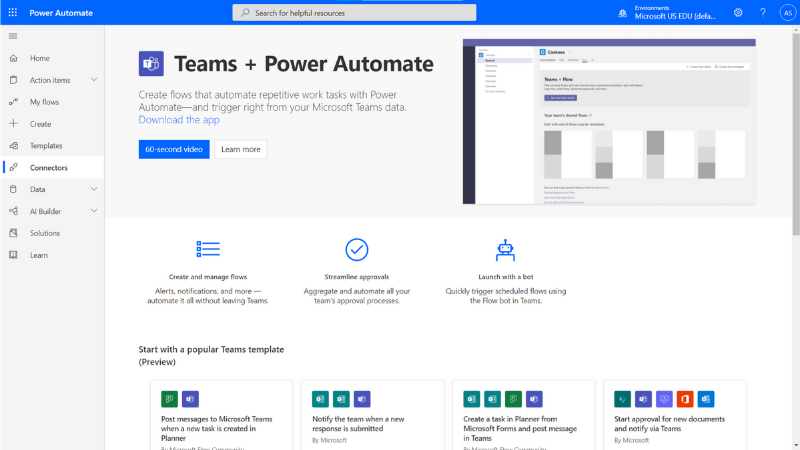This screenshot has width=800, height=450.
Task: Click the AI Builder icon
Action: [x=14, y=211]
